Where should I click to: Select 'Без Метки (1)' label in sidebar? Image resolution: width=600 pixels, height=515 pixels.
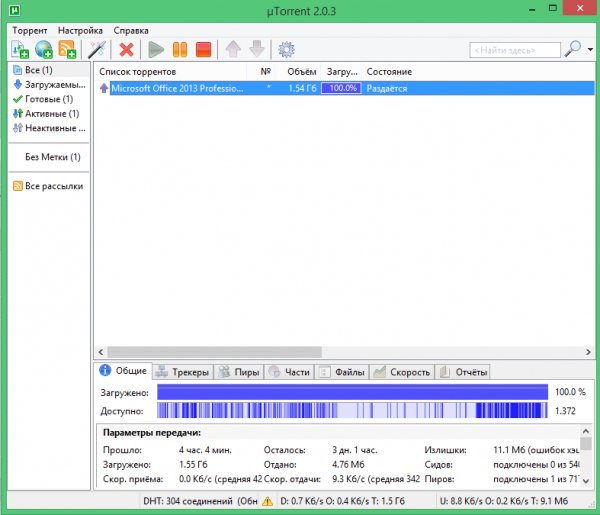[x=53, y=157]
